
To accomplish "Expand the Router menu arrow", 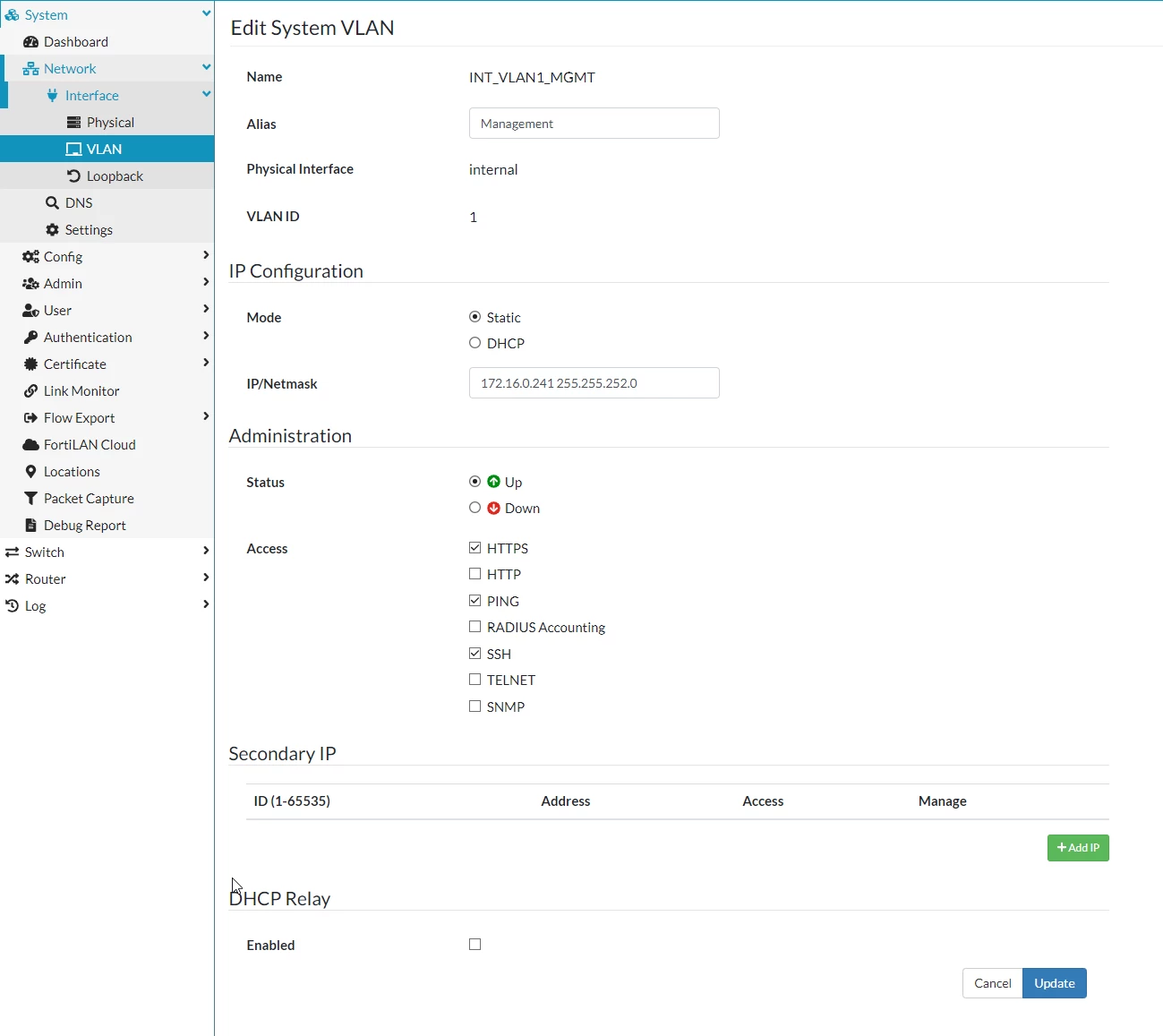I will [x=206, y=578].
